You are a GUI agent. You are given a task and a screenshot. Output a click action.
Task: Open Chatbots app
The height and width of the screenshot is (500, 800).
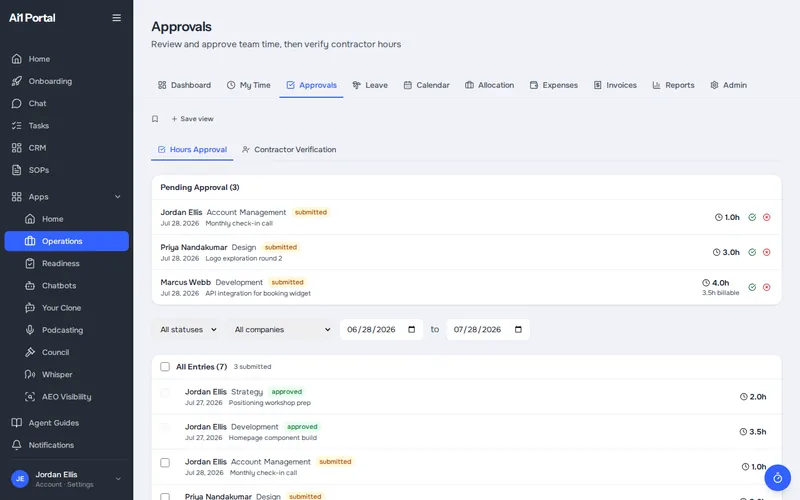point(66,286)
